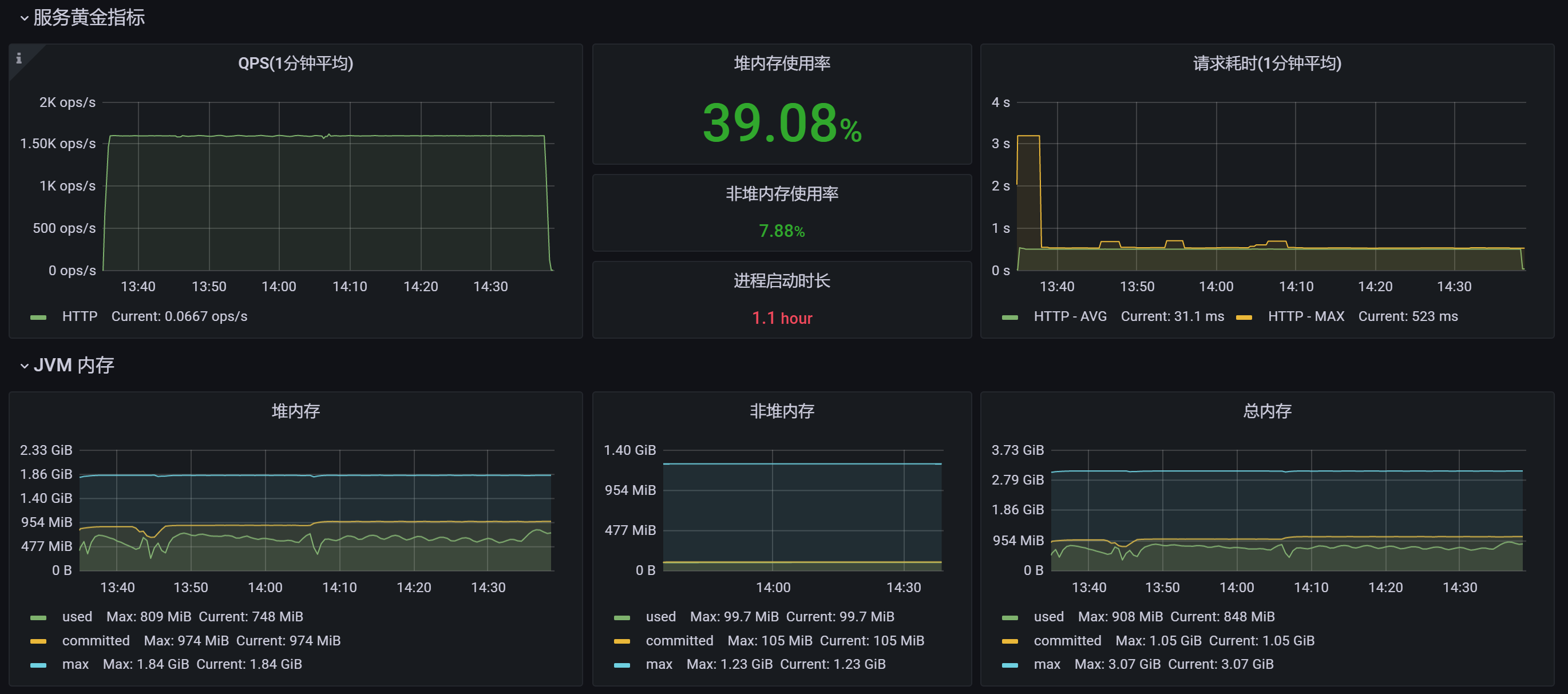Viewport: 1568px width, 694px height.
Task: Click HTTP series color swatch in QPS legend
Action: click(x=38, y=317)
